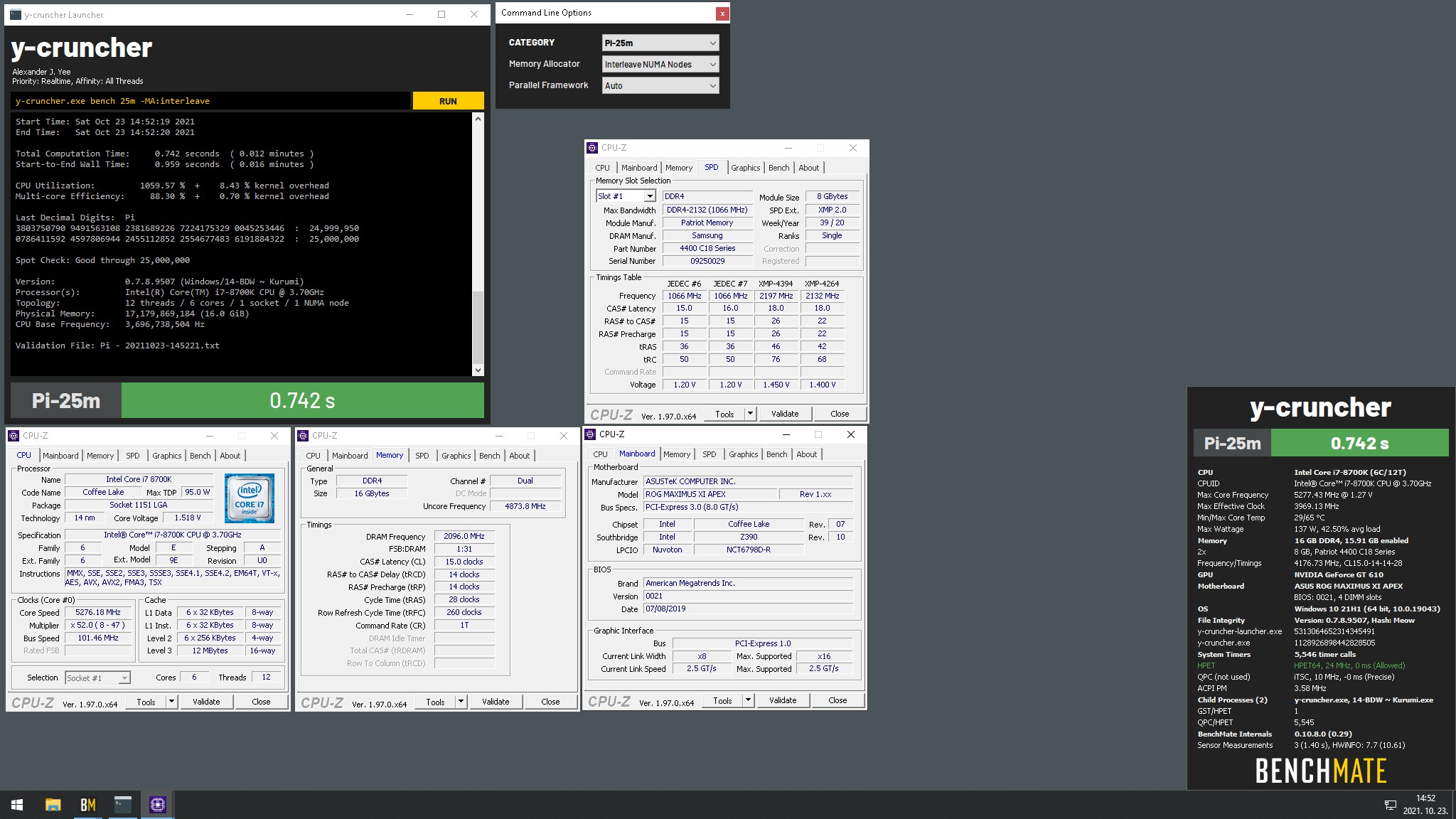Click scrollbar down arrow in y-cruncher output
This screenshot has height=819, width=1456.
478,370
